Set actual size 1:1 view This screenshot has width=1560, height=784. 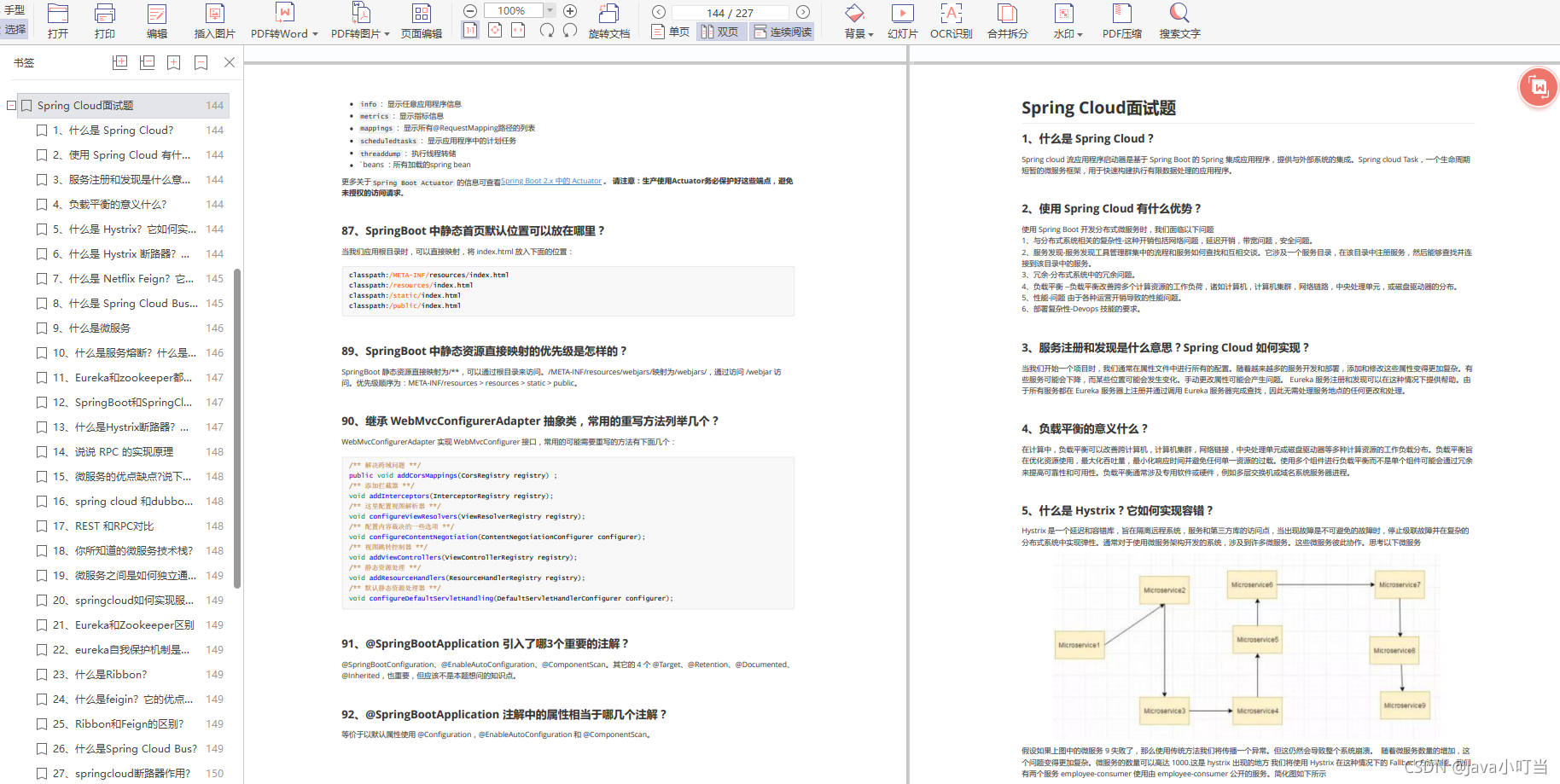coord(470,31)
